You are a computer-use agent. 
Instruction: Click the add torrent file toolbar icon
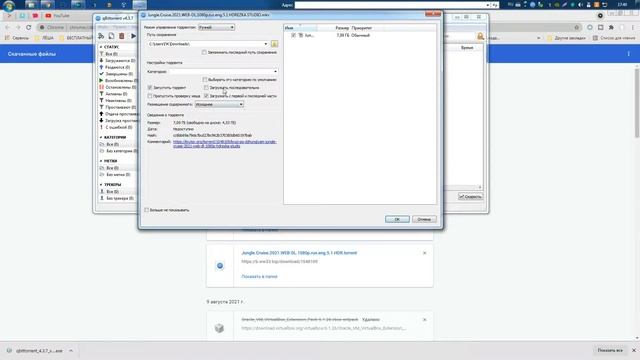coord(111,36)
